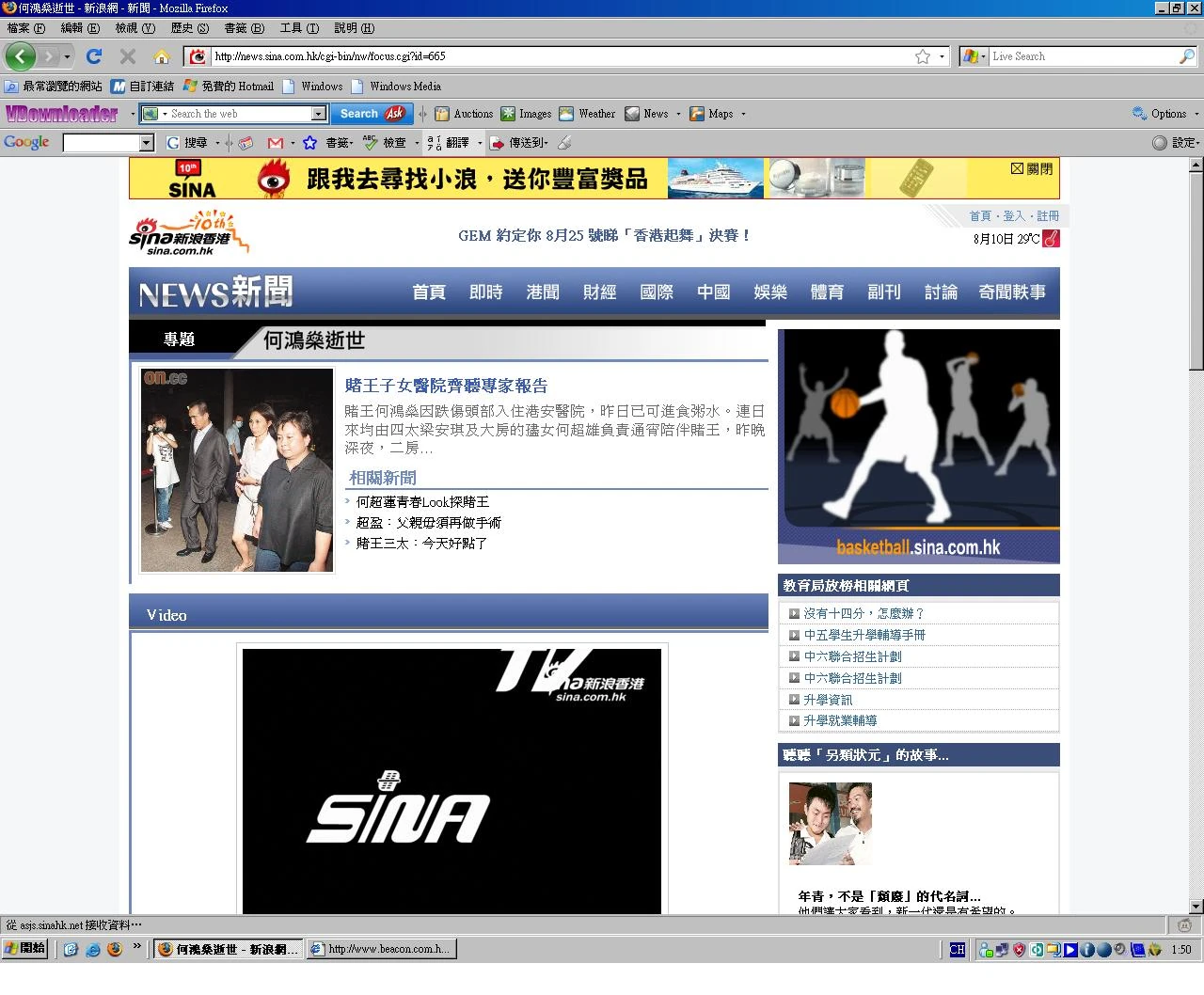Click the Google send-to (傳送到) button

[x=517, y=143]
